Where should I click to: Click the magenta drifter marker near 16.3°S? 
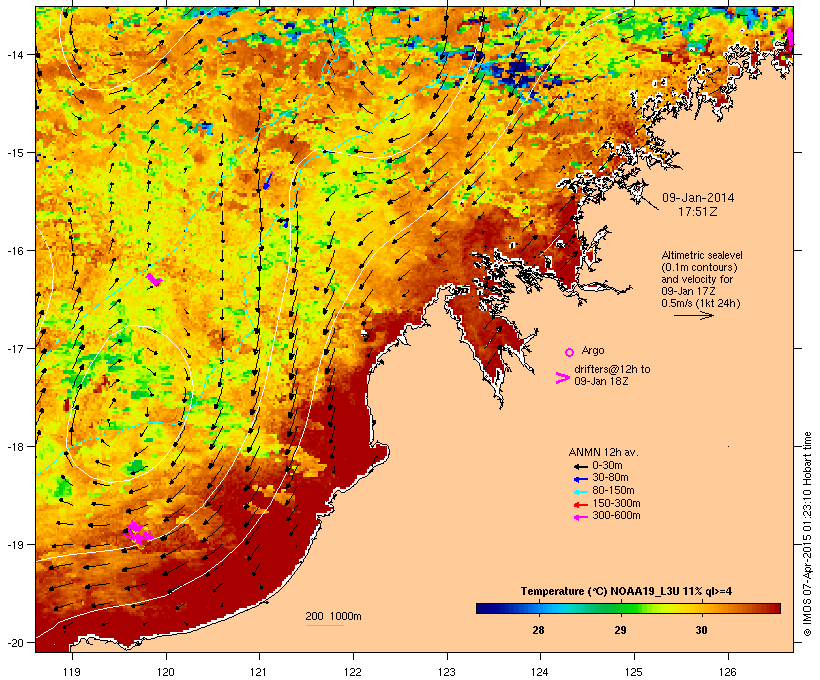click(x=154, y=279)
